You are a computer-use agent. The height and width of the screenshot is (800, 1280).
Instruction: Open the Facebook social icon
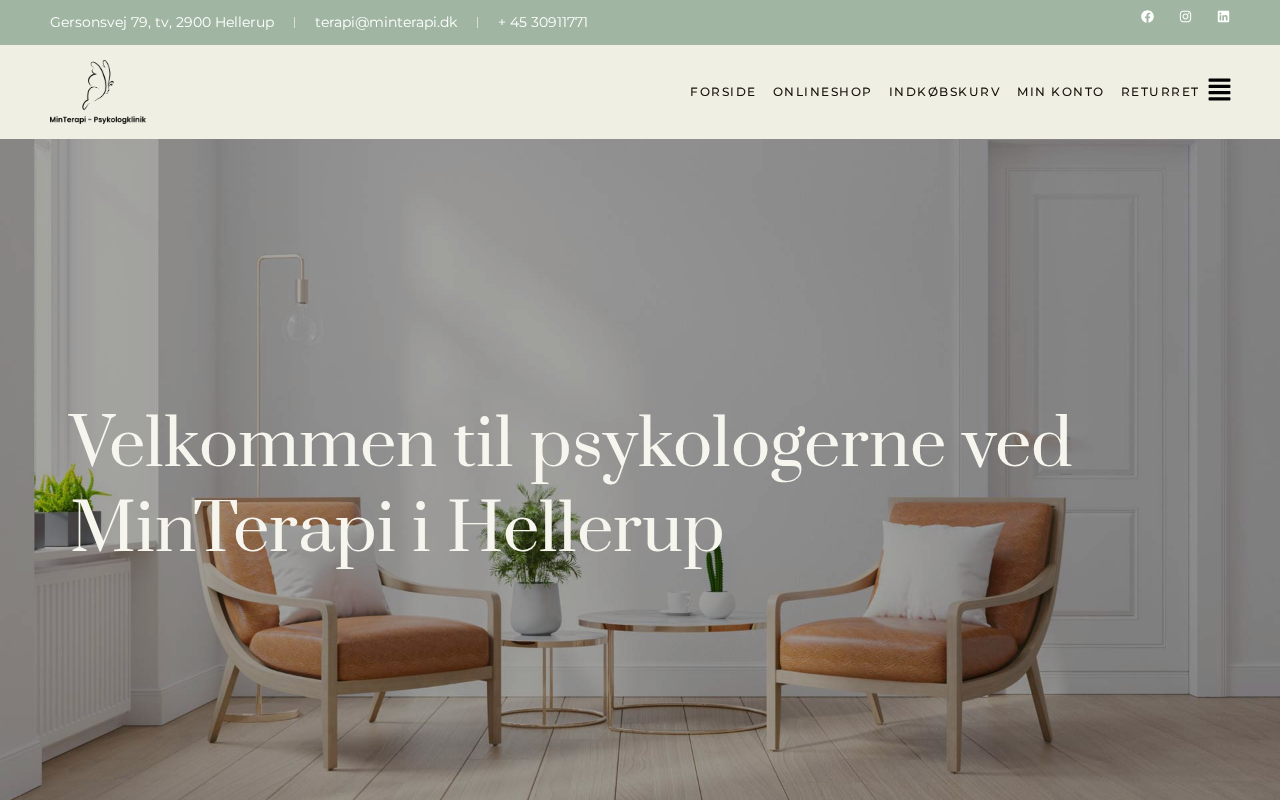click(1147, 17)
